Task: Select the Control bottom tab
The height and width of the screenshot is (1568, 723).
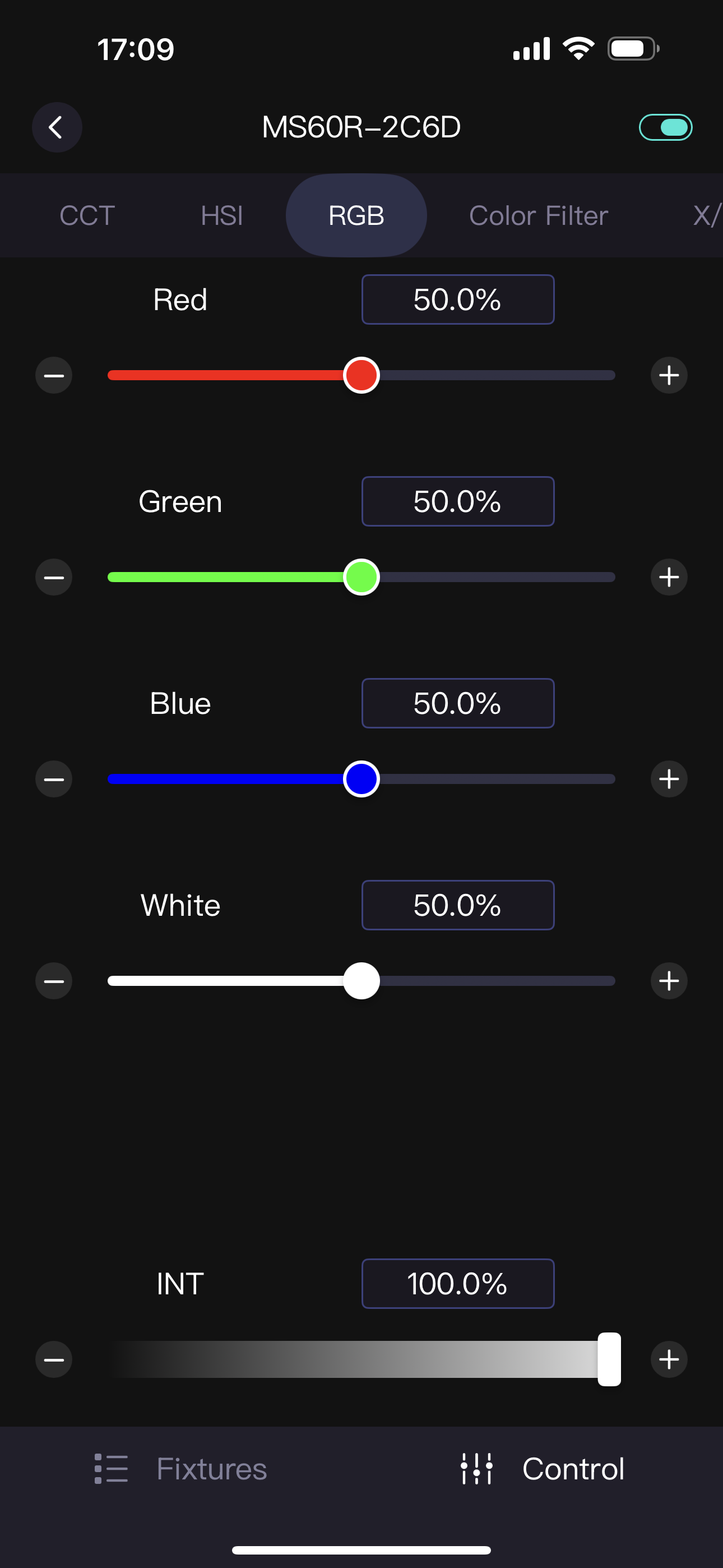Action: (x=543, y=1469)
